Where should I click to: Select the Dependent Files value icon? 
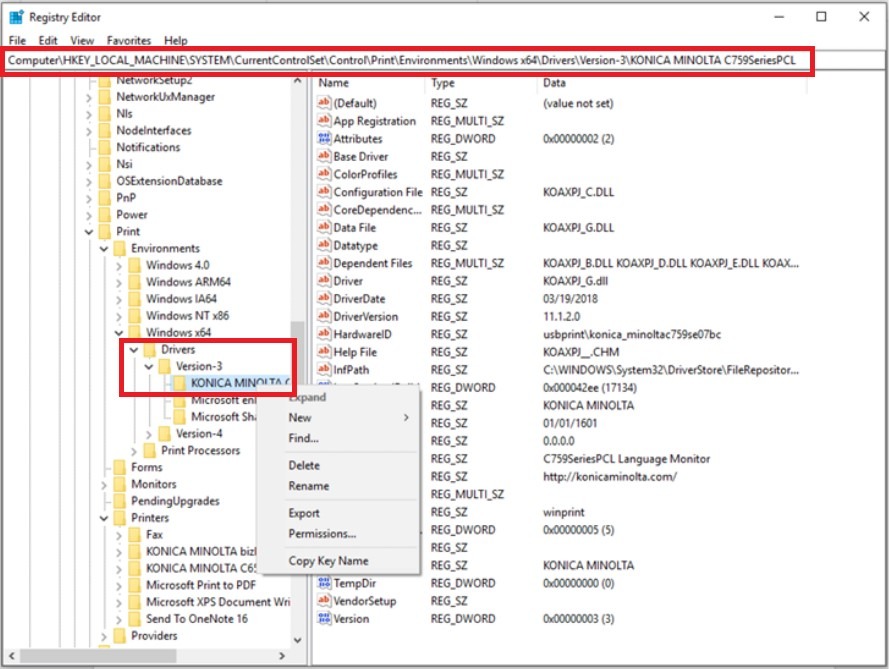click(324, 263)
